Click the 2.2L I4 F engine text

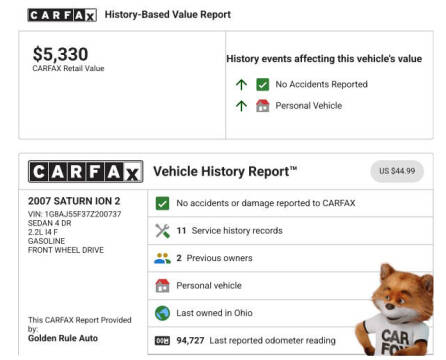tap(43, 232)
